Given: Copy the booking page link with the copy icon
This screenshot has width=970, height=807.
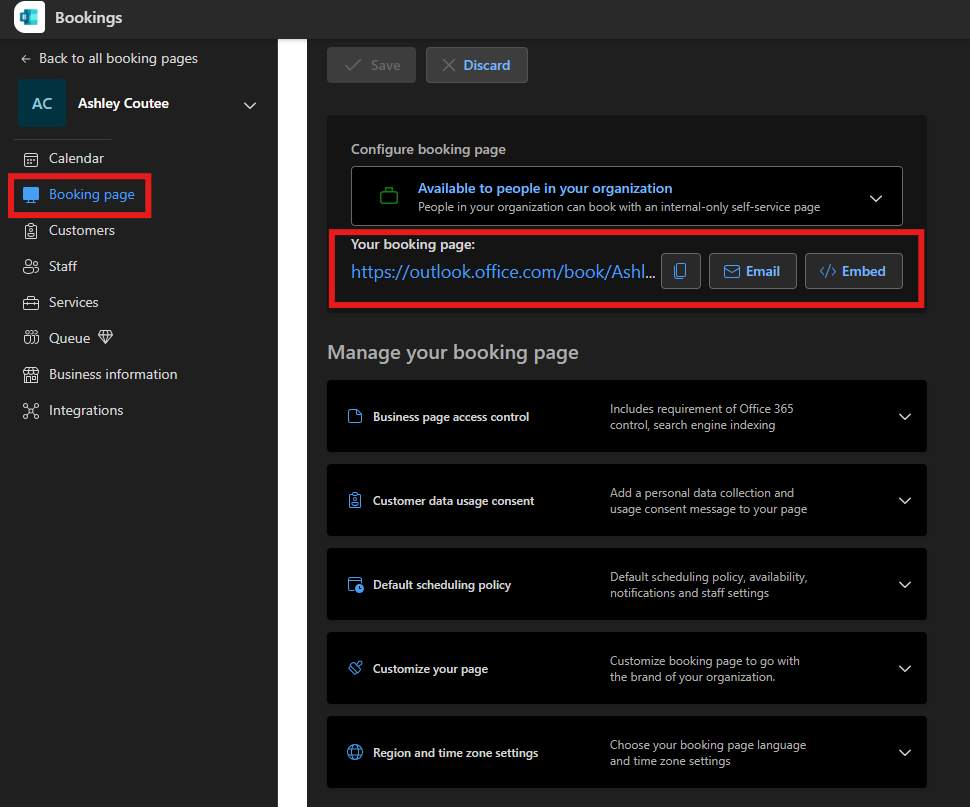Looking at the screenshot, I should 680,271.
